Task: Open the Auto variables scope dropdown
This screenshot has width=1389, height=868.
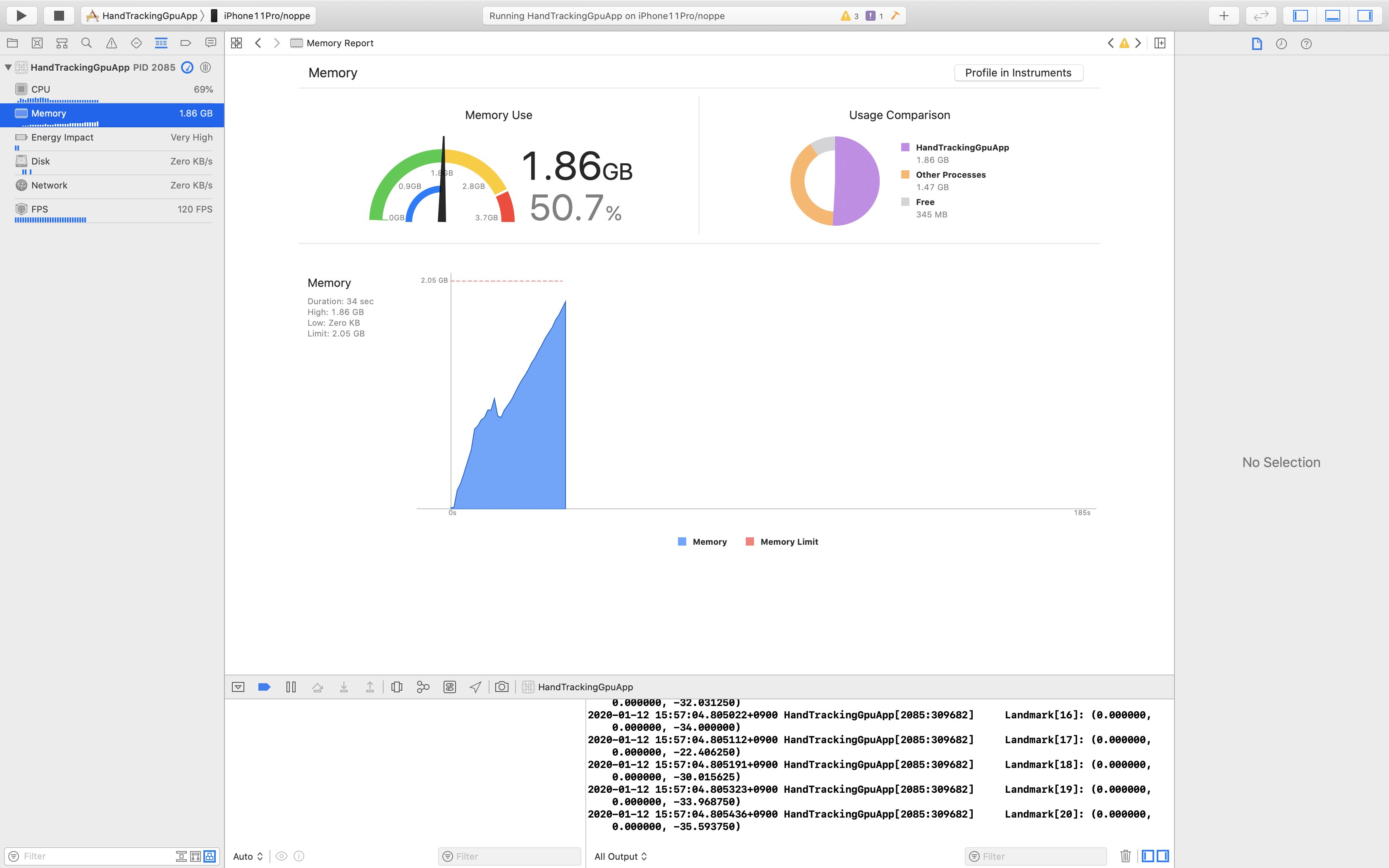Action: [248, 856]
